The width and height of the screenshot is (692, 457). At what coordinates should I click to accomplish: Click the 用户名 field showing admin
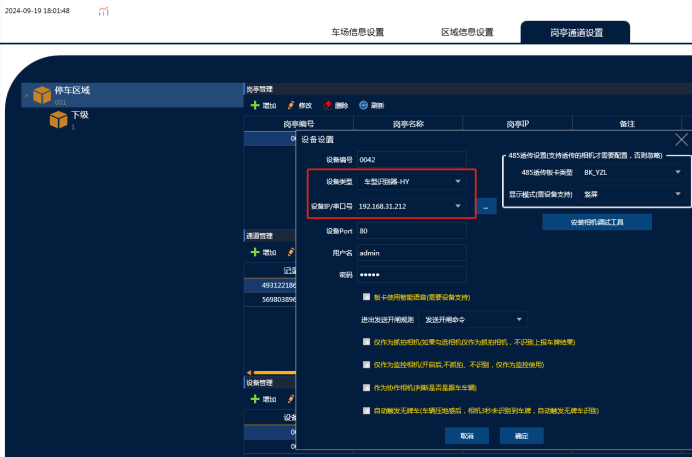[x=411, y=253]
